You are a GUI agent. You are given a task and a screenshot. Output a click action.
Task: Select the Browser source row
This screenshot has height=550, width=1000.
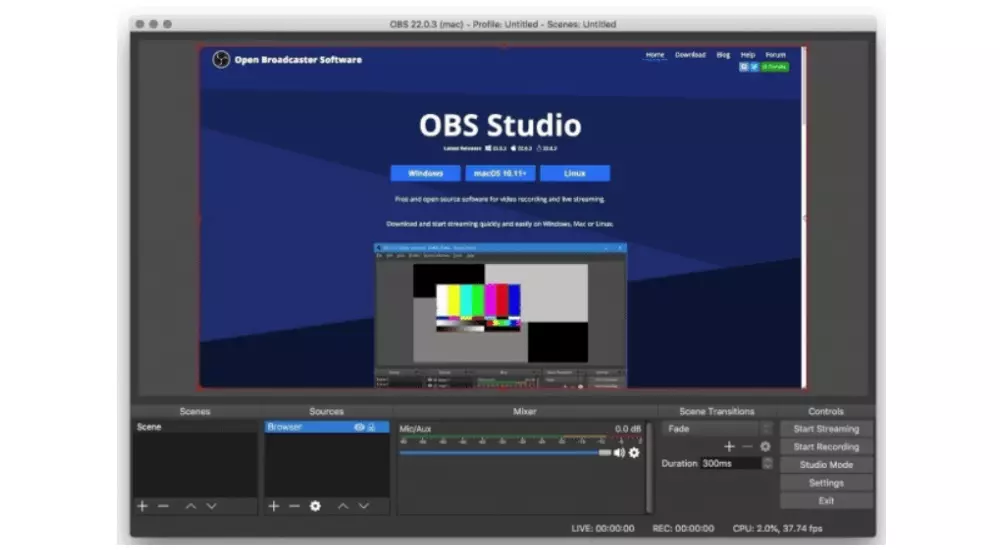tap(327, 427)
